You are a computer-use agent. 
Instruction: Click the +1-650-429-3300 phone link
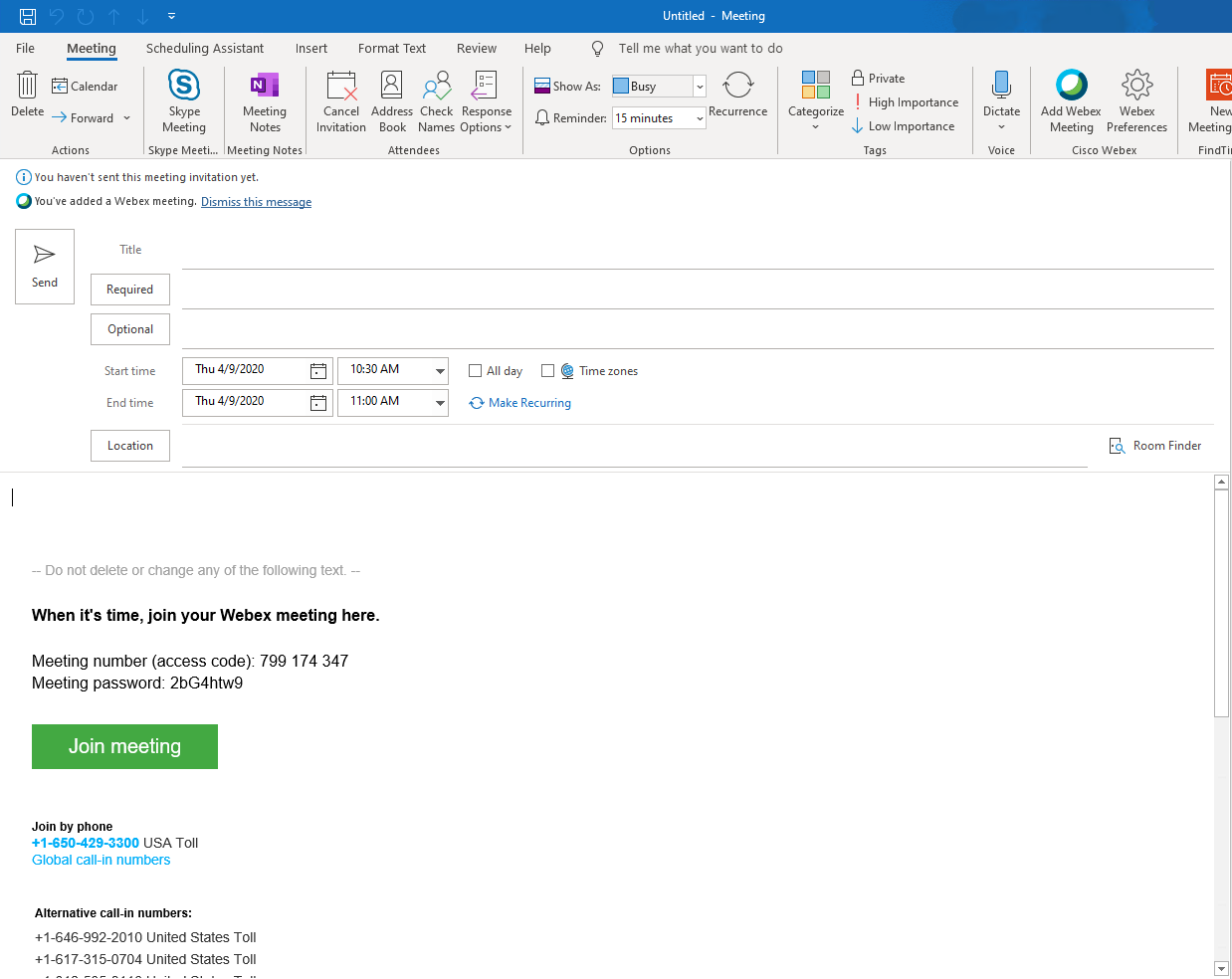point(86,843)
